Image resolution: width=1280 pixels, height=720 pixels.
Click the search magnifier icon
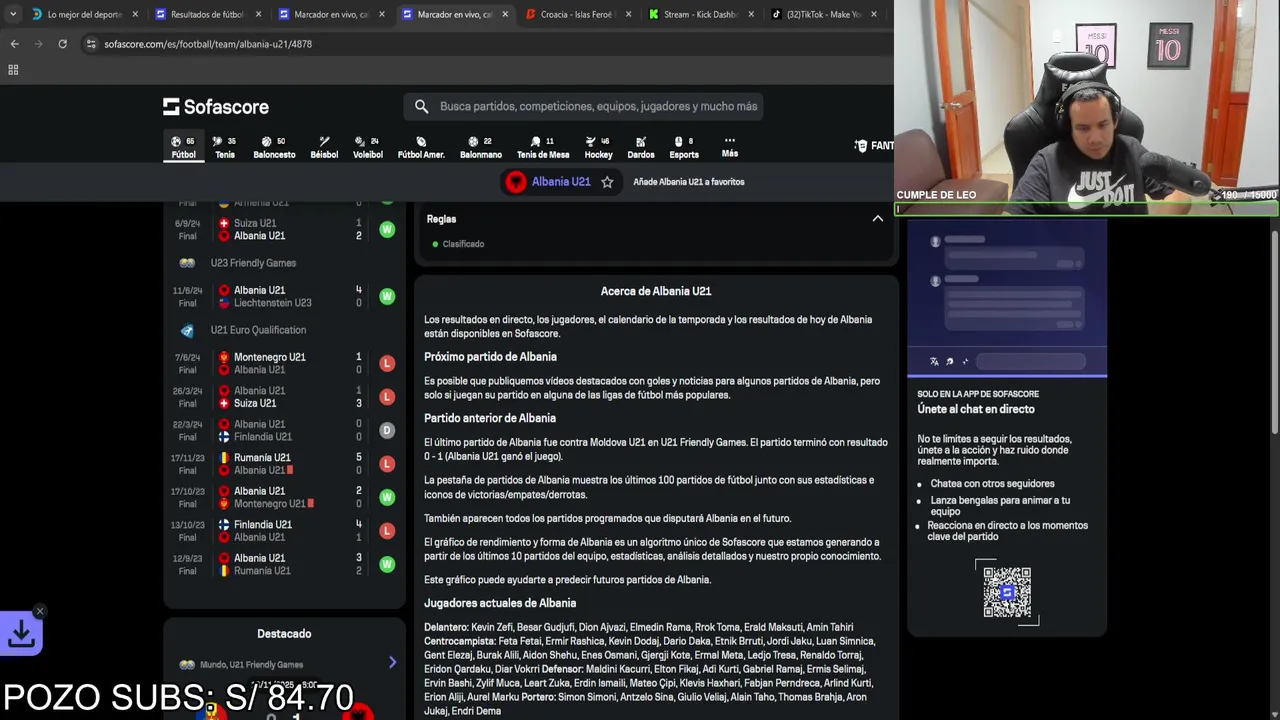421,106
